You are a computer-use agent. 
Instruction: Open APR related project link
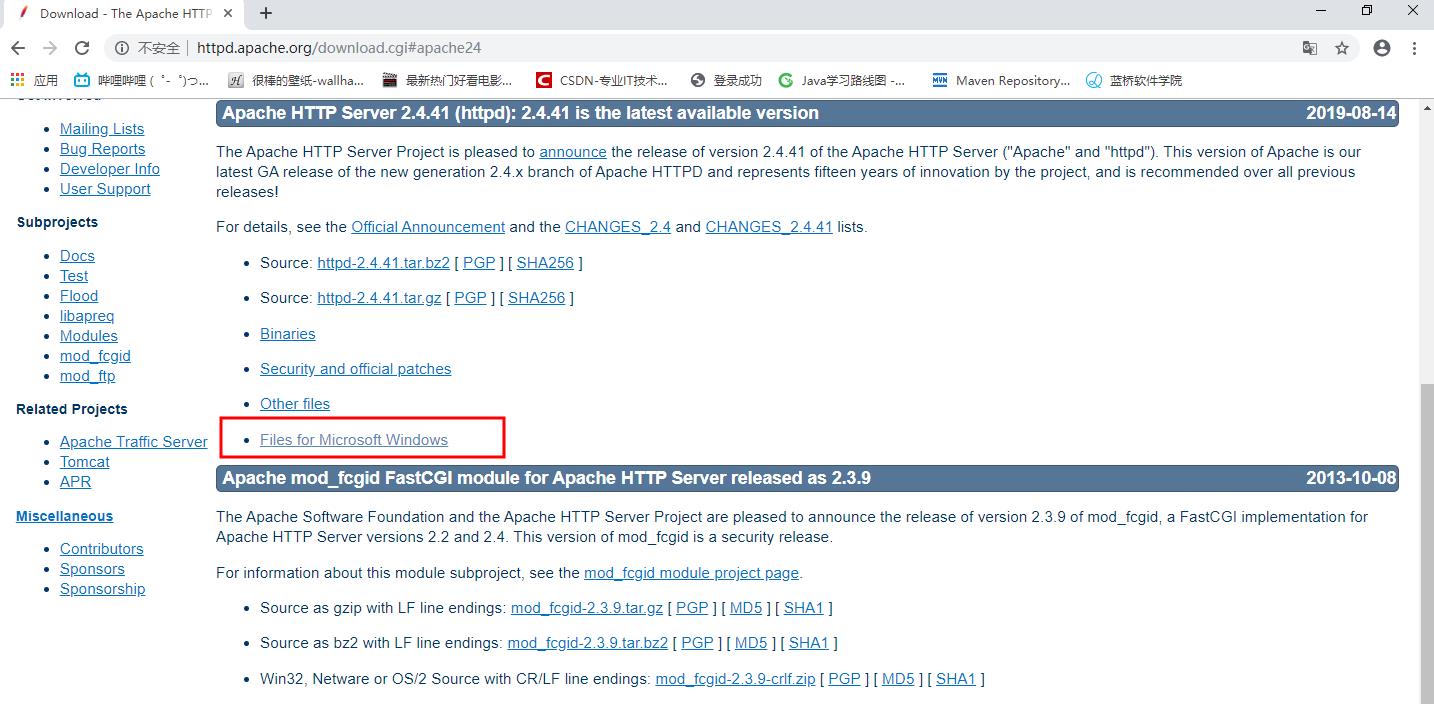click(x=75, y=482)
